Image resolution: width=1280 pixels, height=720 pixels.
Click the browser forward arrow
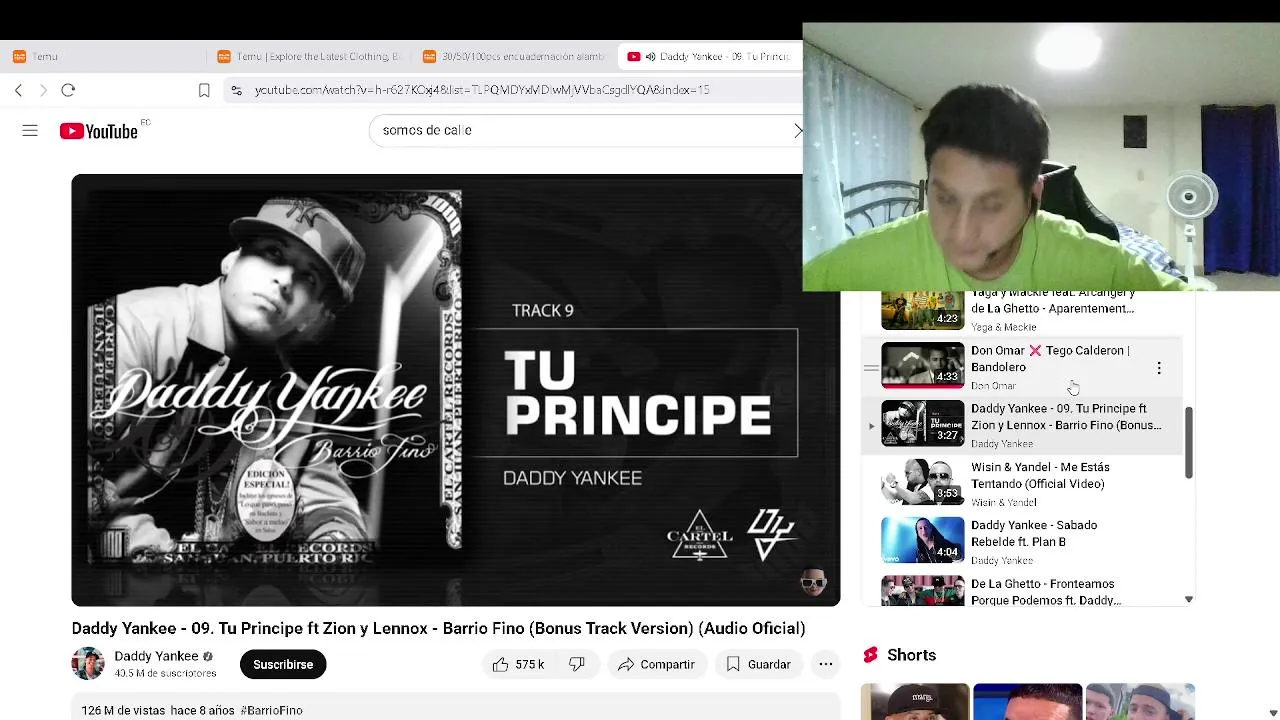(43, 90)
